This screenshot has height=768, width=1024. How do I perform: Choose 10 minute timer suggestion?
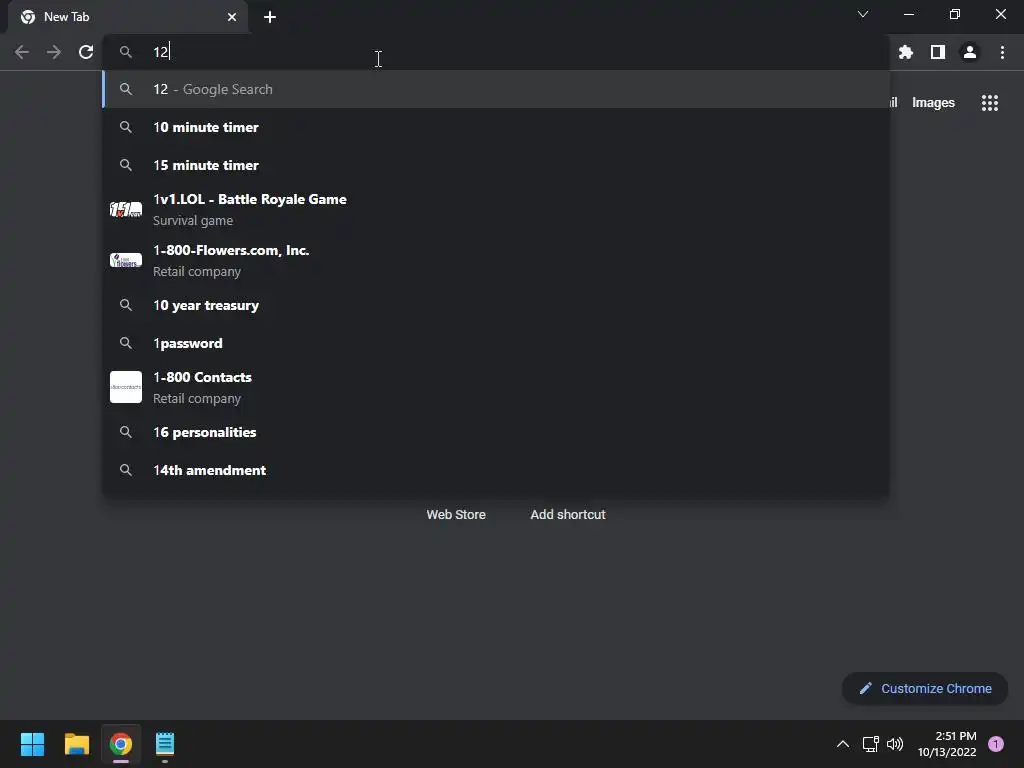click(496, 127)
